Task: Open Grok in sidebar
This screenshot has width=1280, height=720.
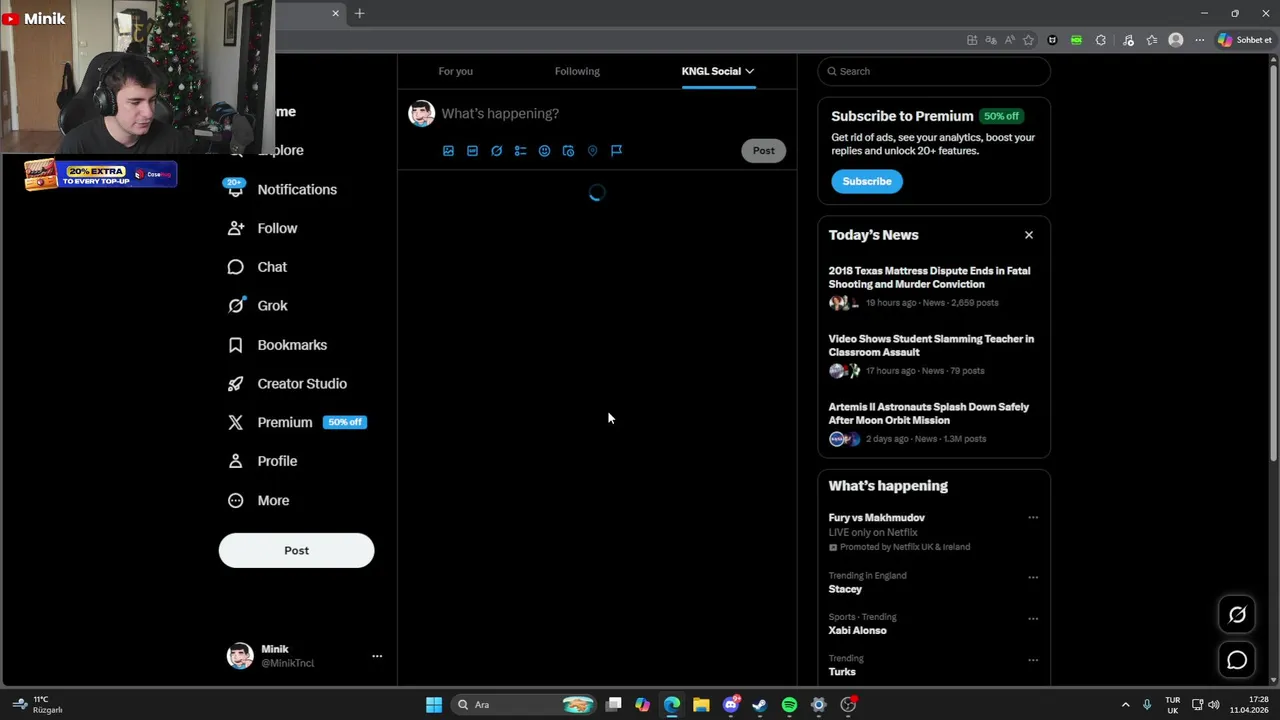Action: coord(258,306)
